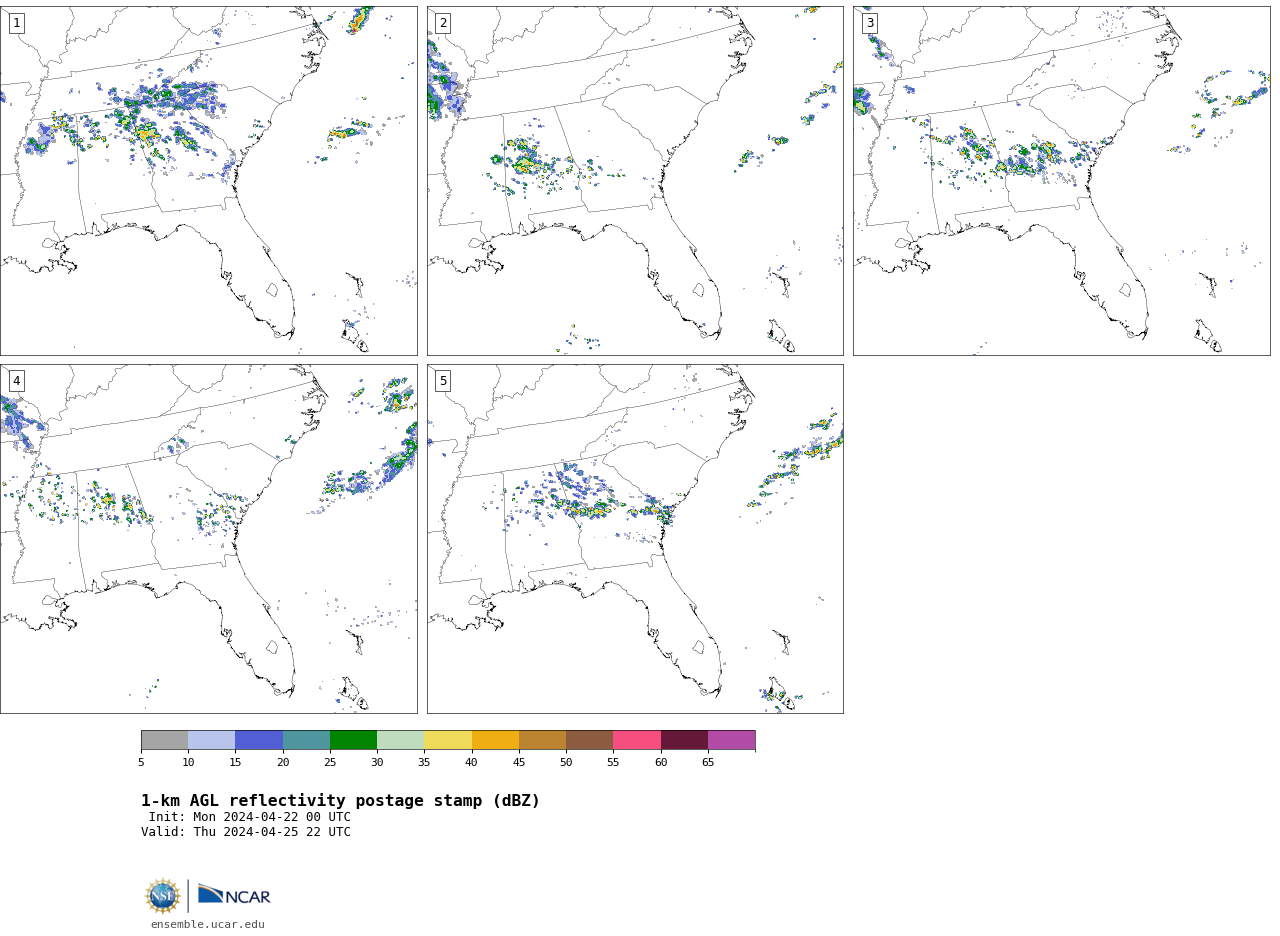
Task: Click the gray 5-10 dBZ color swatch
Action: [x=164, y=740]
